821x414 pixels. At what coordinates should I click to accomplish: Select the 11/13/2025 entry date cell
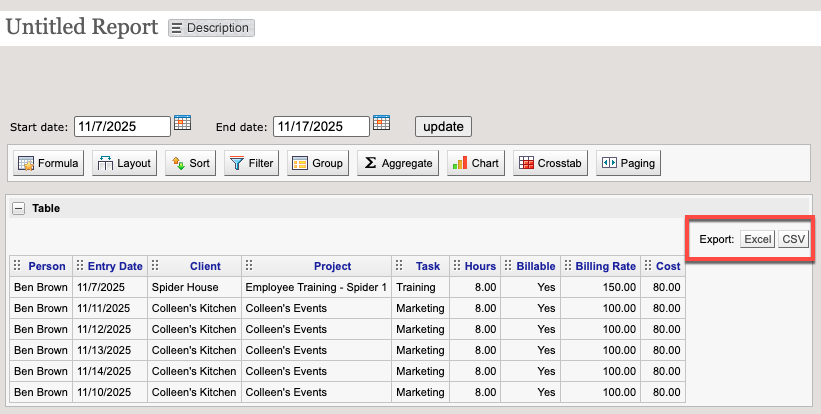pyautogui.click(x=110, y=350)
